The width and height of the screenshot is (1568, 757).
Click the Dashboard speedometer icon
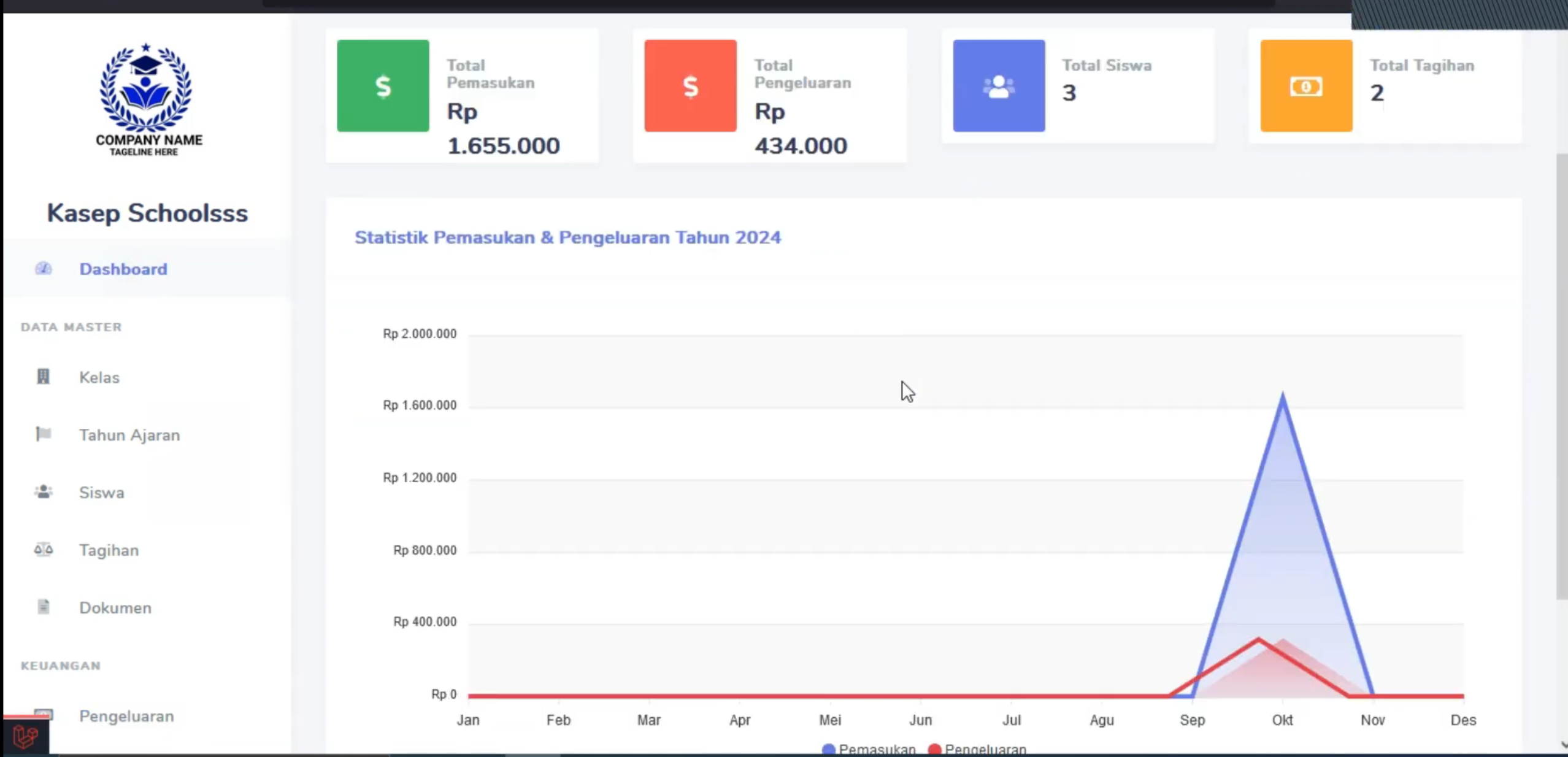click(x=43, y=269)
